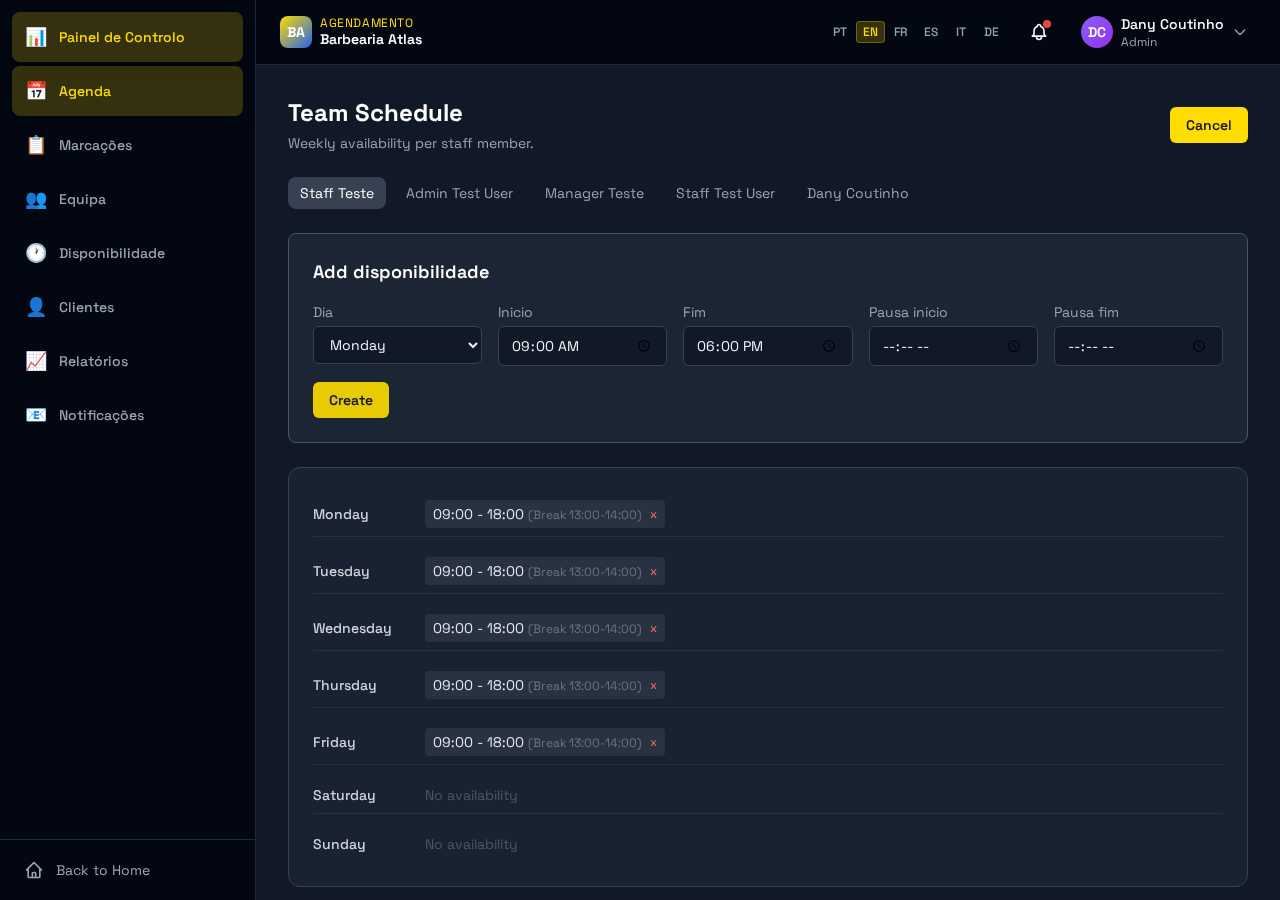Open time picker icon in Fim field
The height and width of the screenshot is (900, 1280).
[x=829, y=346]
